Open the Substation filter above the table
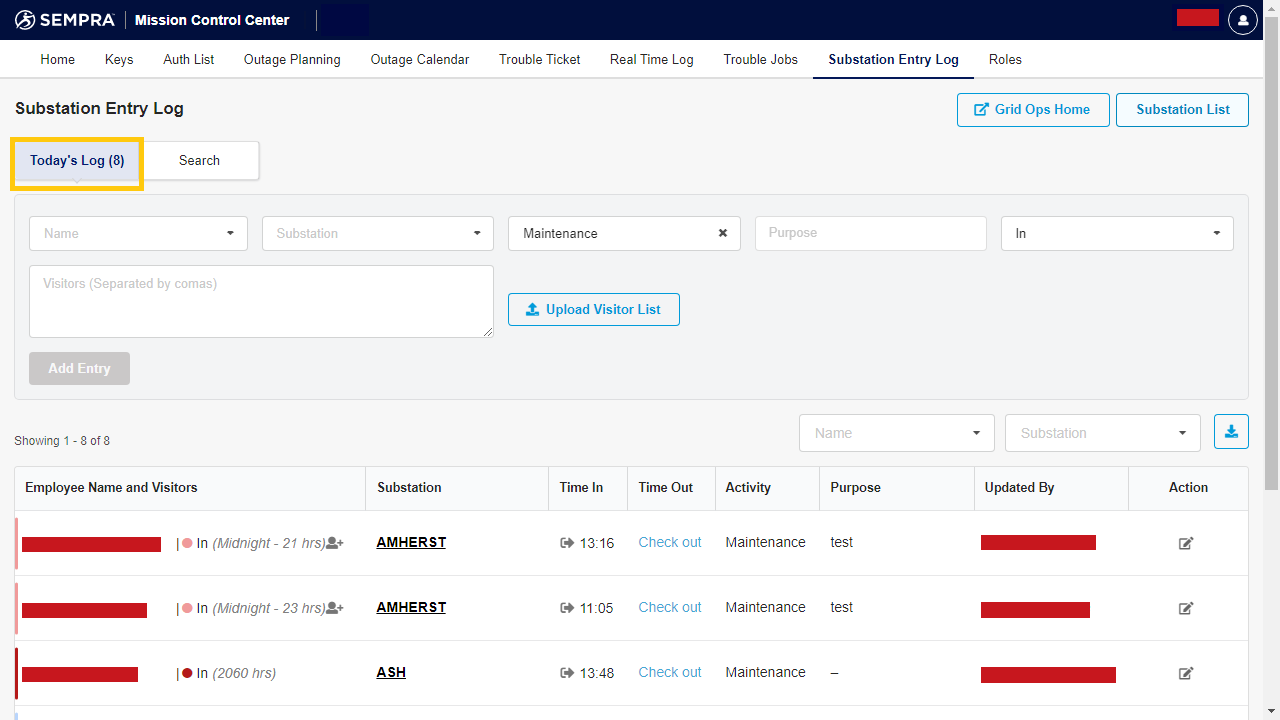The height and width of the screenshot is (720, 1280). [1102, 433]
